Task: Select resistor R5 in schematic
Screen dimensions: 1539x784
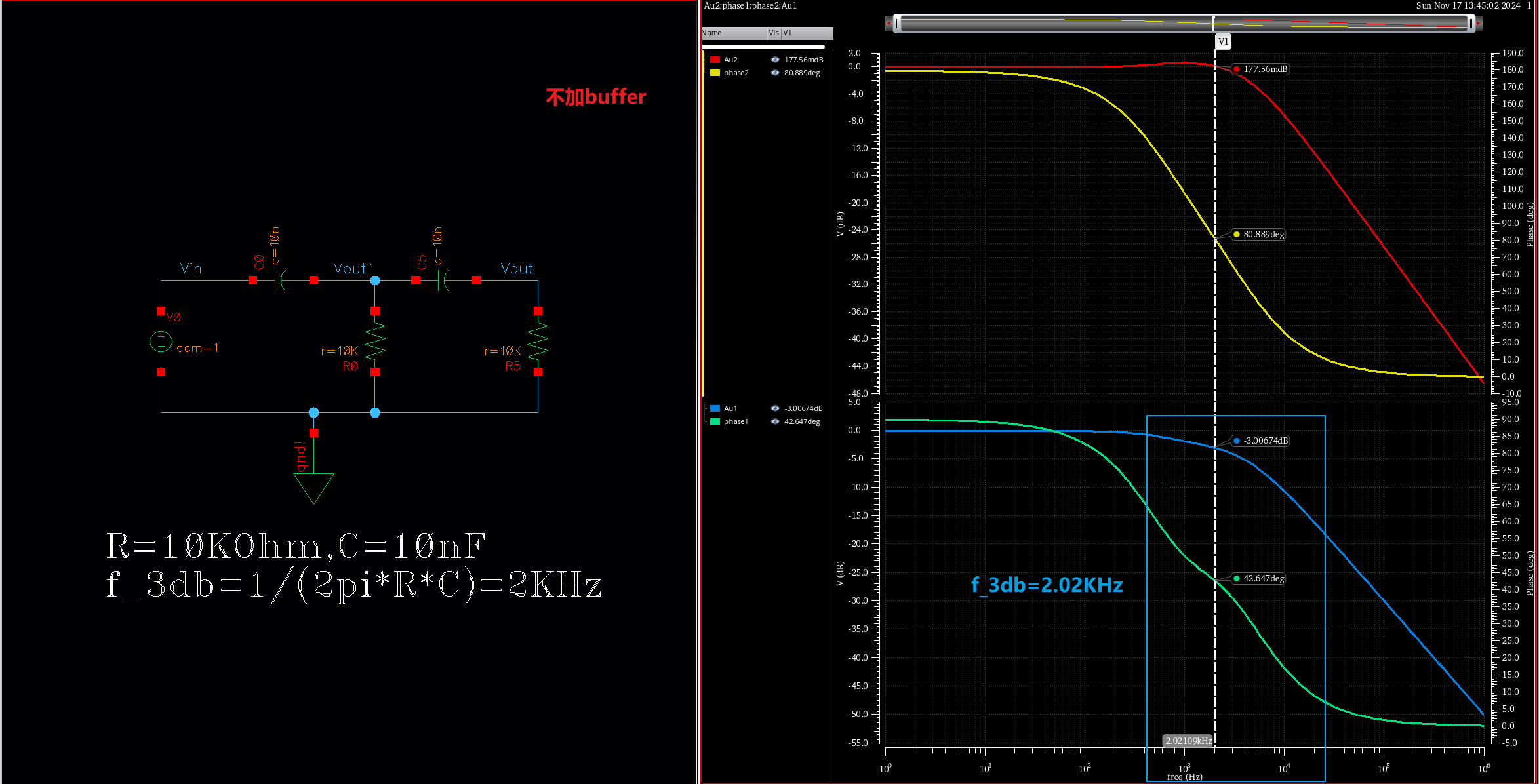Action: (538, 342)
